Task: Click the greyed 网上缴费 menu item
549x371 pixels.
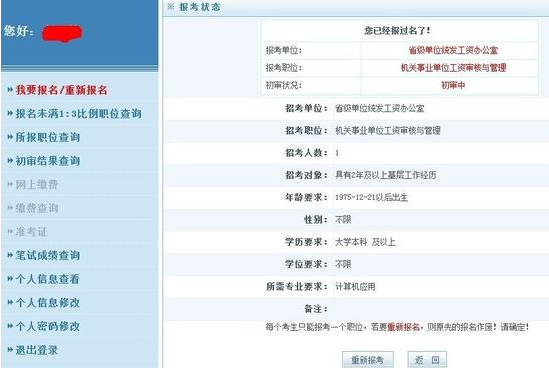Action: [37, 184]
